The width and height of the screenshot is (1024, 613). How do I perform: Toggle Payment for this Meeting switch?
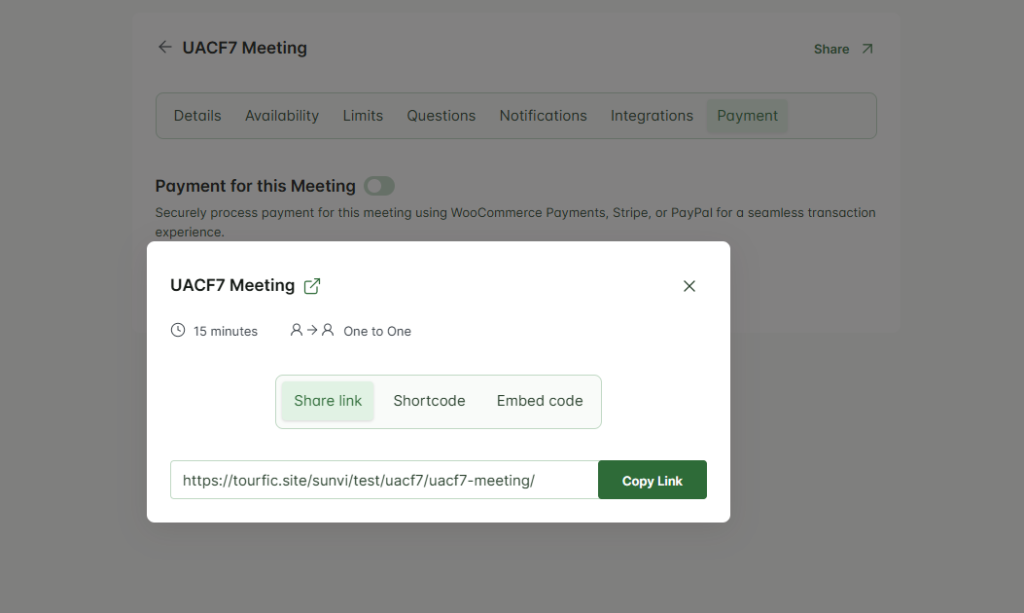[379, 186]
